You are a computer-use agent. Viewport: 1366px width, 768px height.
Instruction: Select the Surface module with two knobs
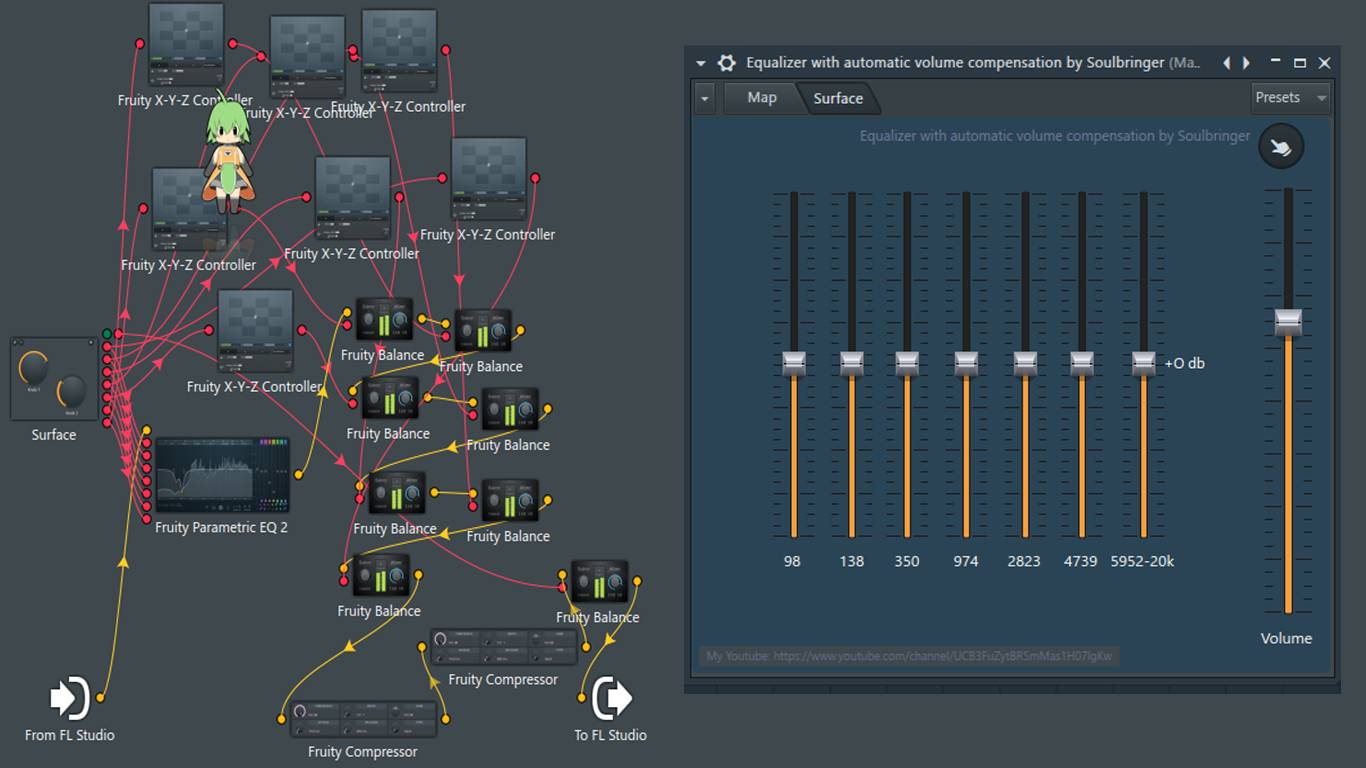tap(54, 379)
